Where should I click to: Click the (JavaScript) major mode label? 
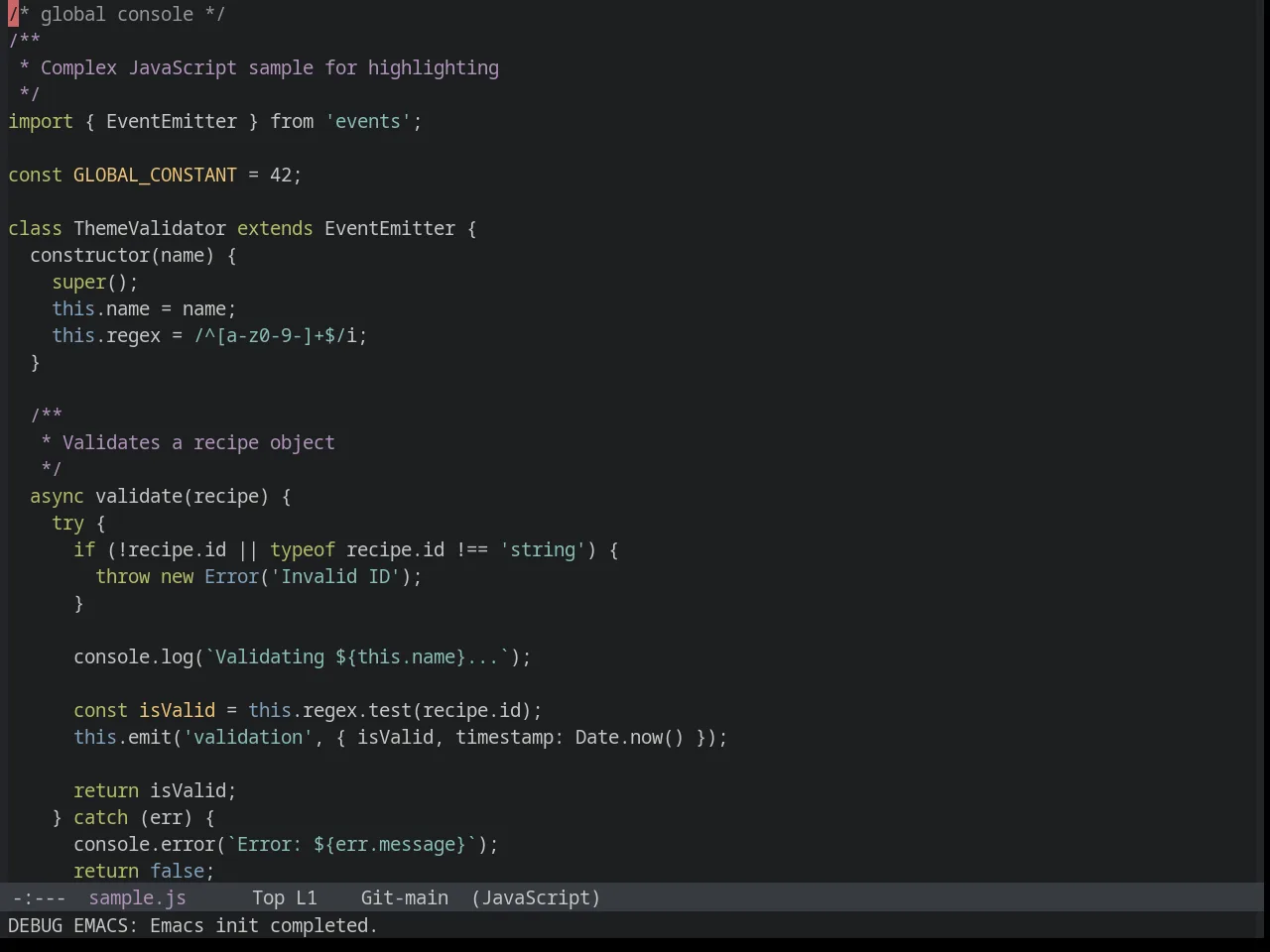tap(536, 897)
